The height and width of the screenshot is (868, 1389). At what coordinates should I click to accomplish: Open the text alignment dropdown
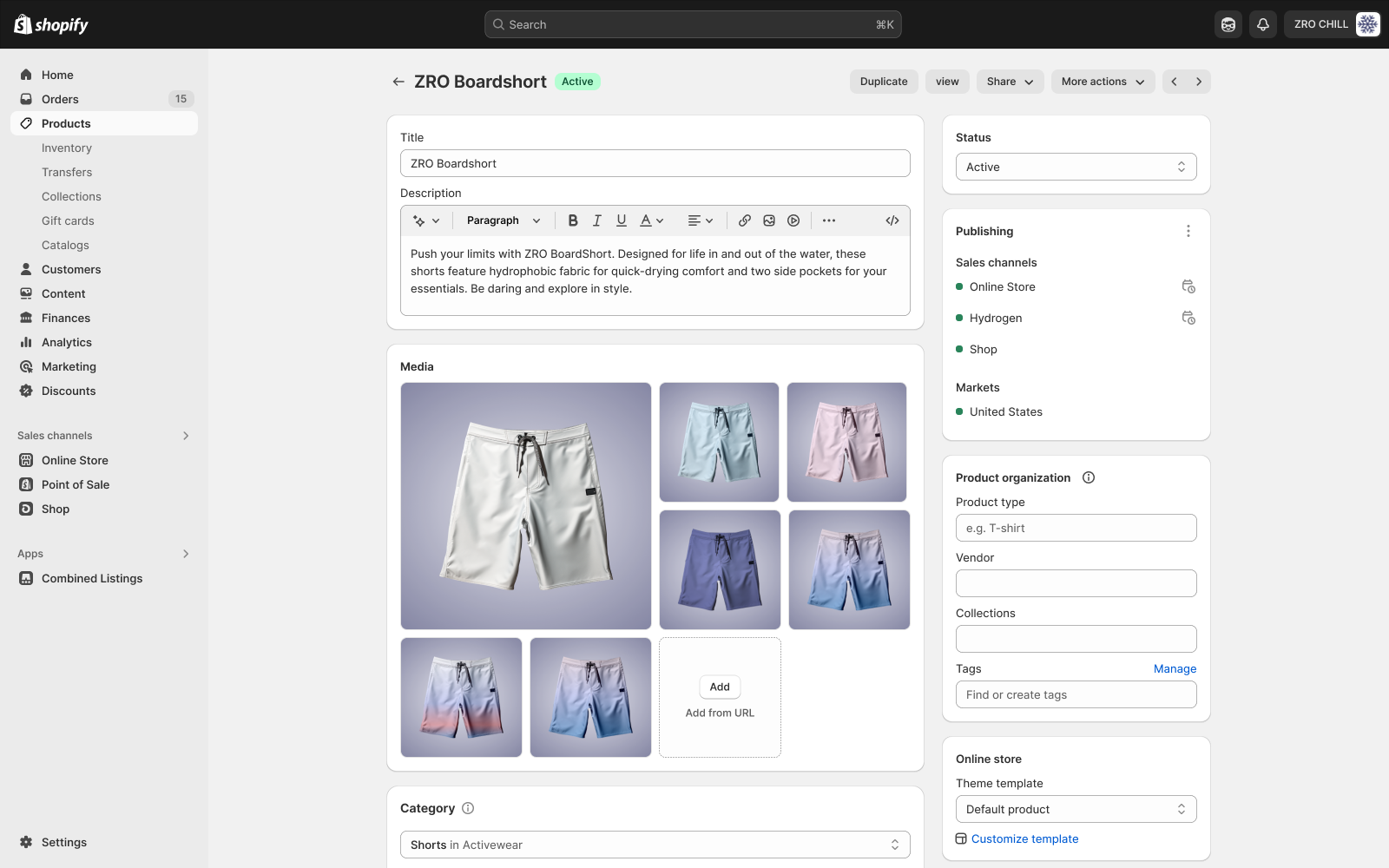point(701,220)
